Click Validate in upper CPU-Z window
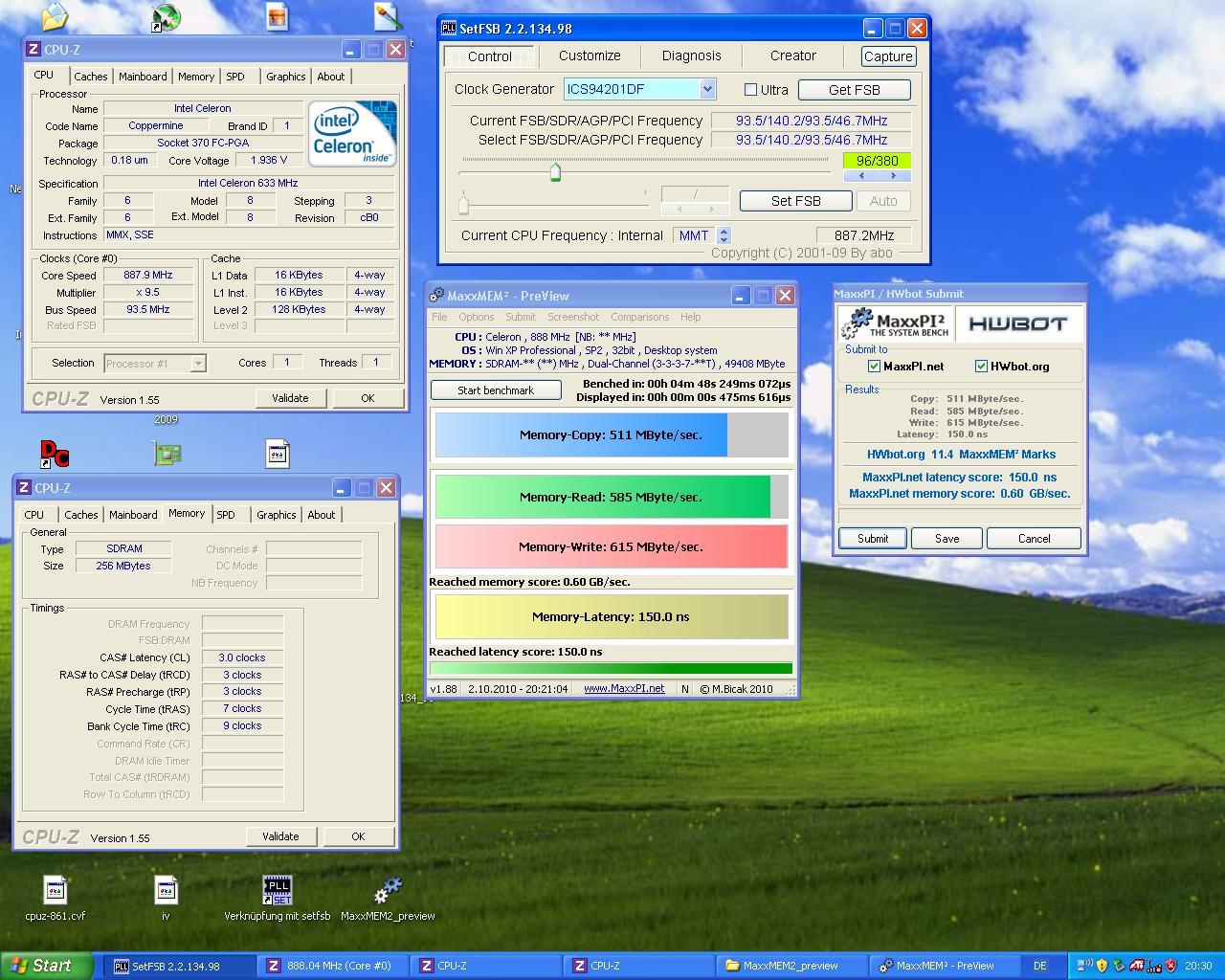The width and height of the screenshot is (1225, 980). pyautogui.click(x=290, y=398)
